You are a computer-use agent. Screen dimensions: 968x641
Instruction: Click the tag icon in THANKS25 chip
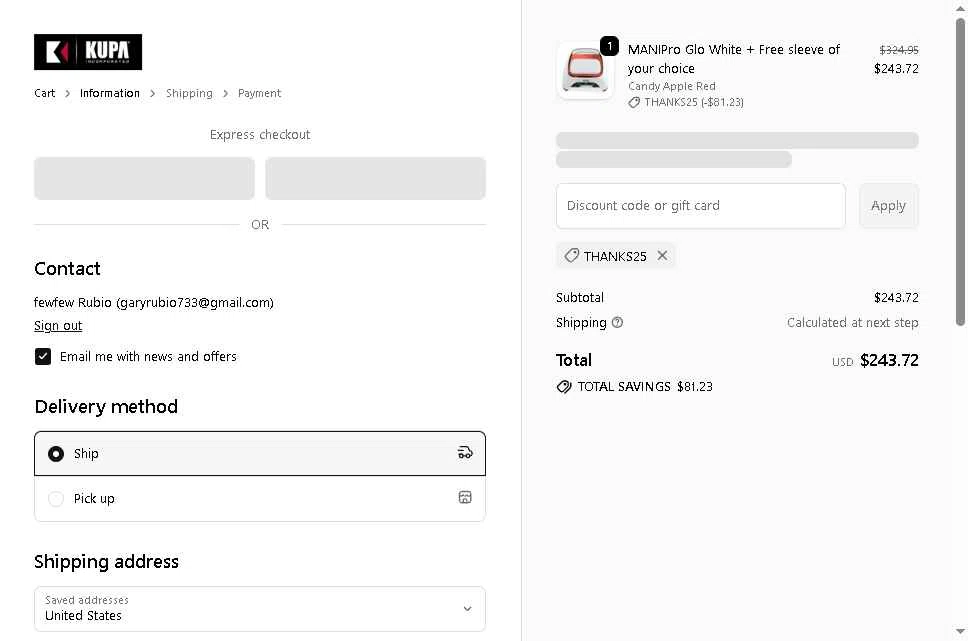(572, 256)
